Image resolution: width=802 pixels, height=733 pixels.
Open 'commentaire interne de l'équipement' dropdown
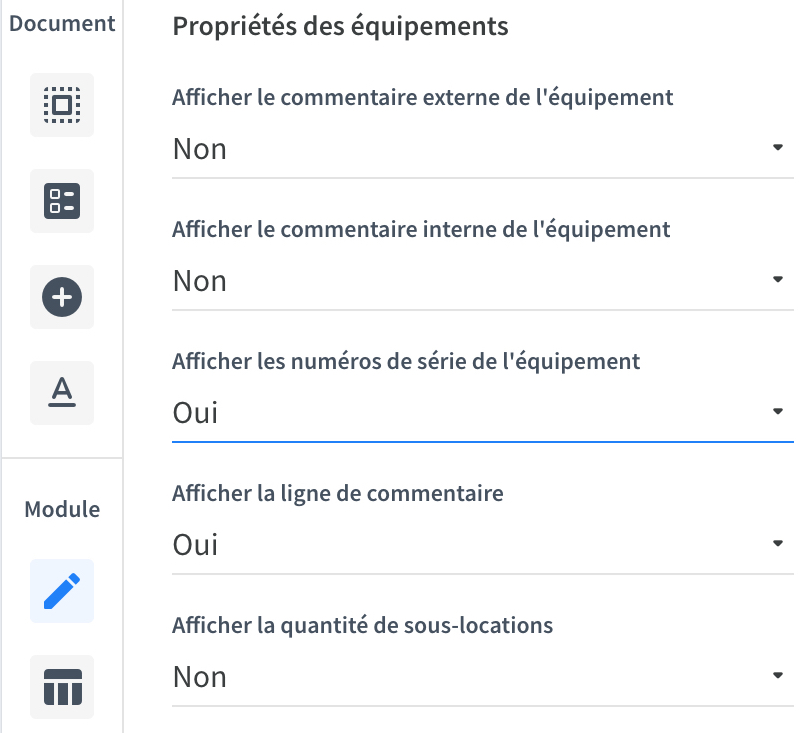point(482,281)
